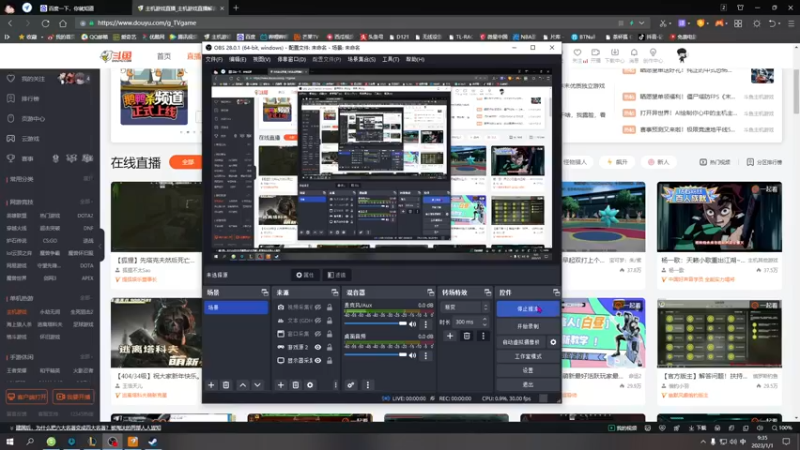
Task: Open the OBS Docks menu
Action: (x=291, y=59)
